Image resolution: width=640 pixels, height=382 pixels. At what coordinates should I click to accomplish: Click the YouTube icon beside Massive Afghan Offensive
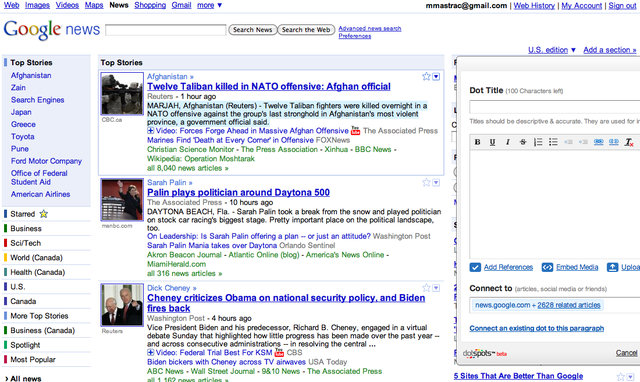click(356, 130)
